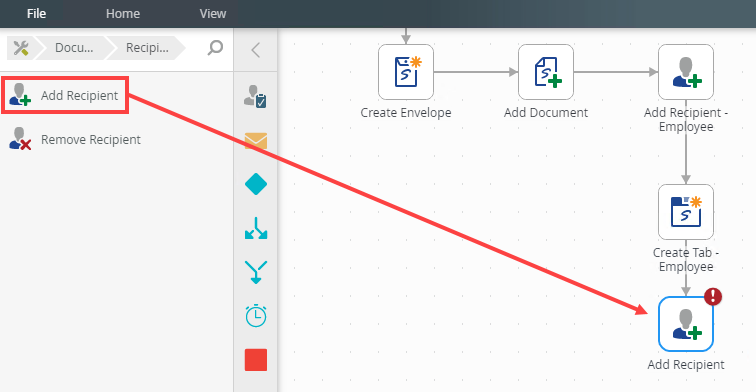Click the toolbox search magnifier icon
This screenshot has height=392, width=756.
[215, 48]
